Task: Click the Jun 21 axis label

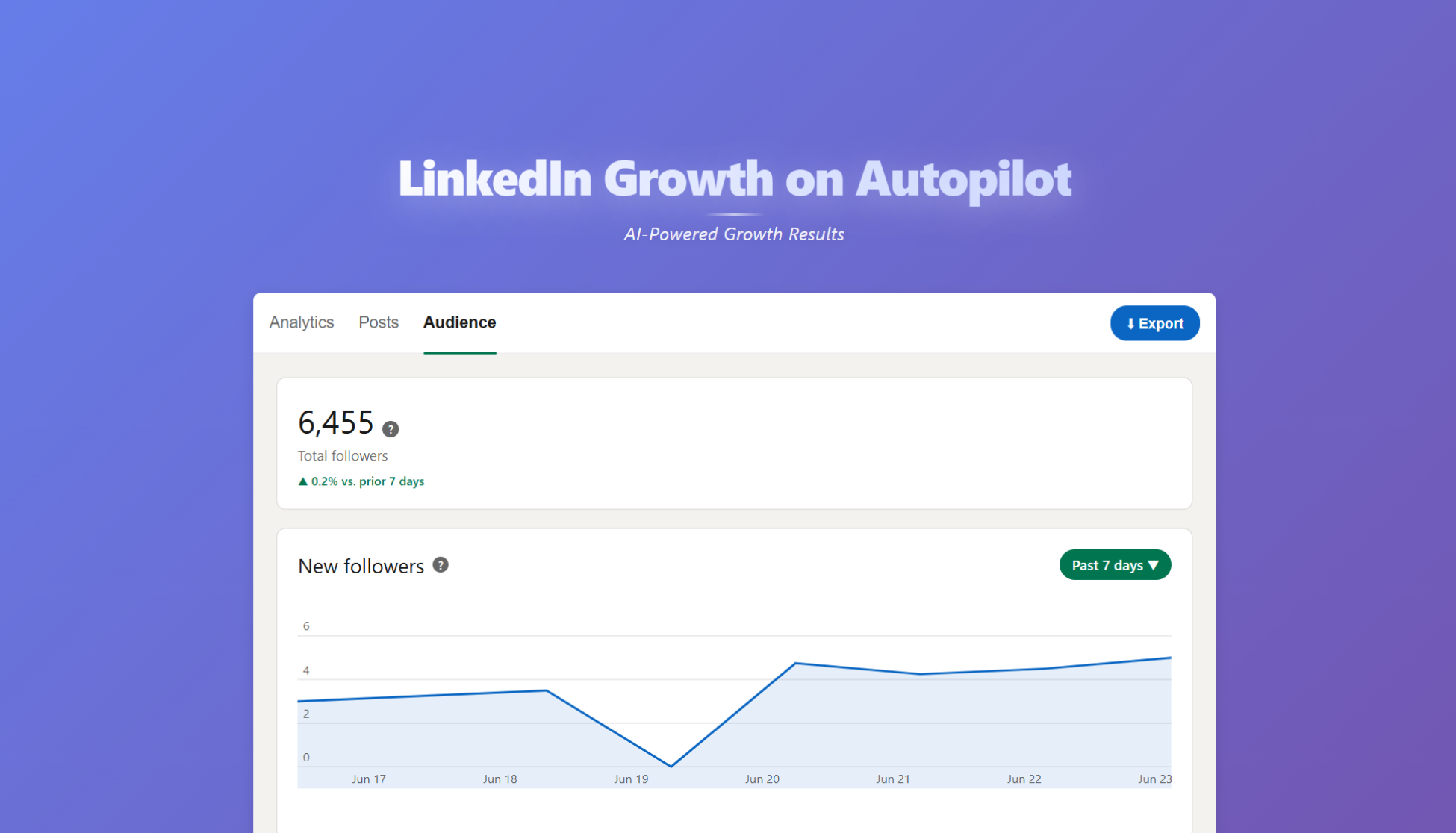Action: pyautogui.click(x=893, y=779)
